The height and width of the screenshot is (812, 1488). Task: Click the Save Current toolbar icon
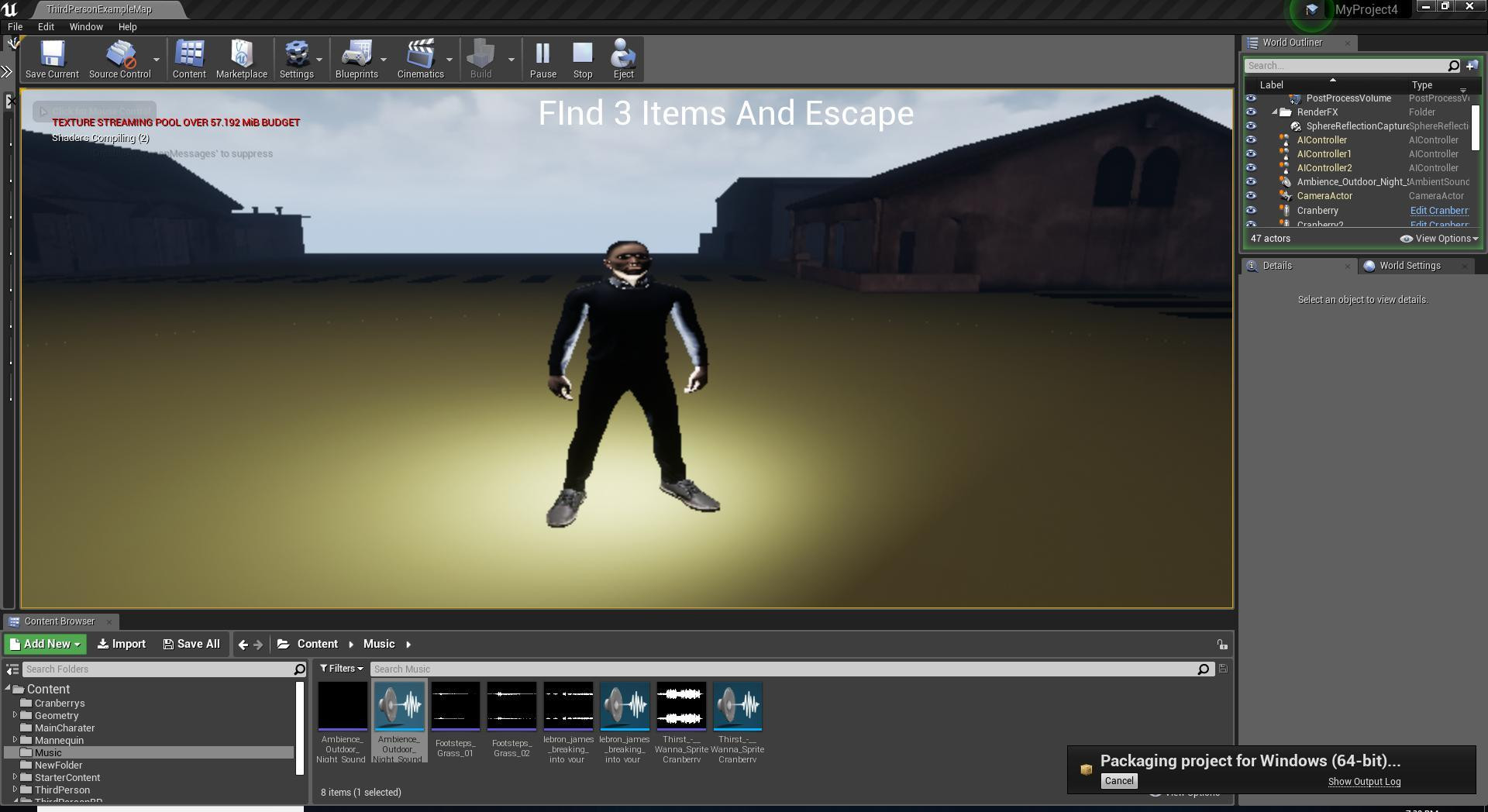(x=52, y=59)
